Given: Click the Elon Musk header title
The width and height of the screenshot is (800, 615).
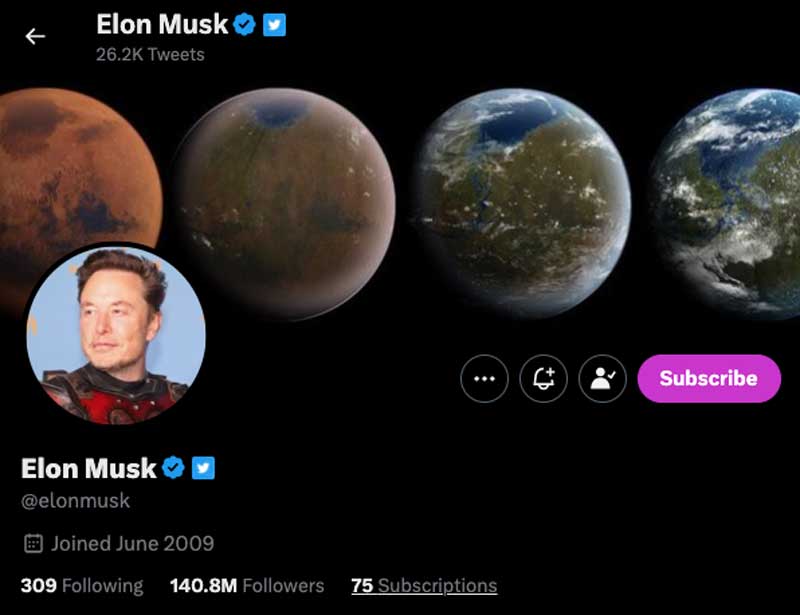Looking at the screenshot, I should tap(162, 24).
